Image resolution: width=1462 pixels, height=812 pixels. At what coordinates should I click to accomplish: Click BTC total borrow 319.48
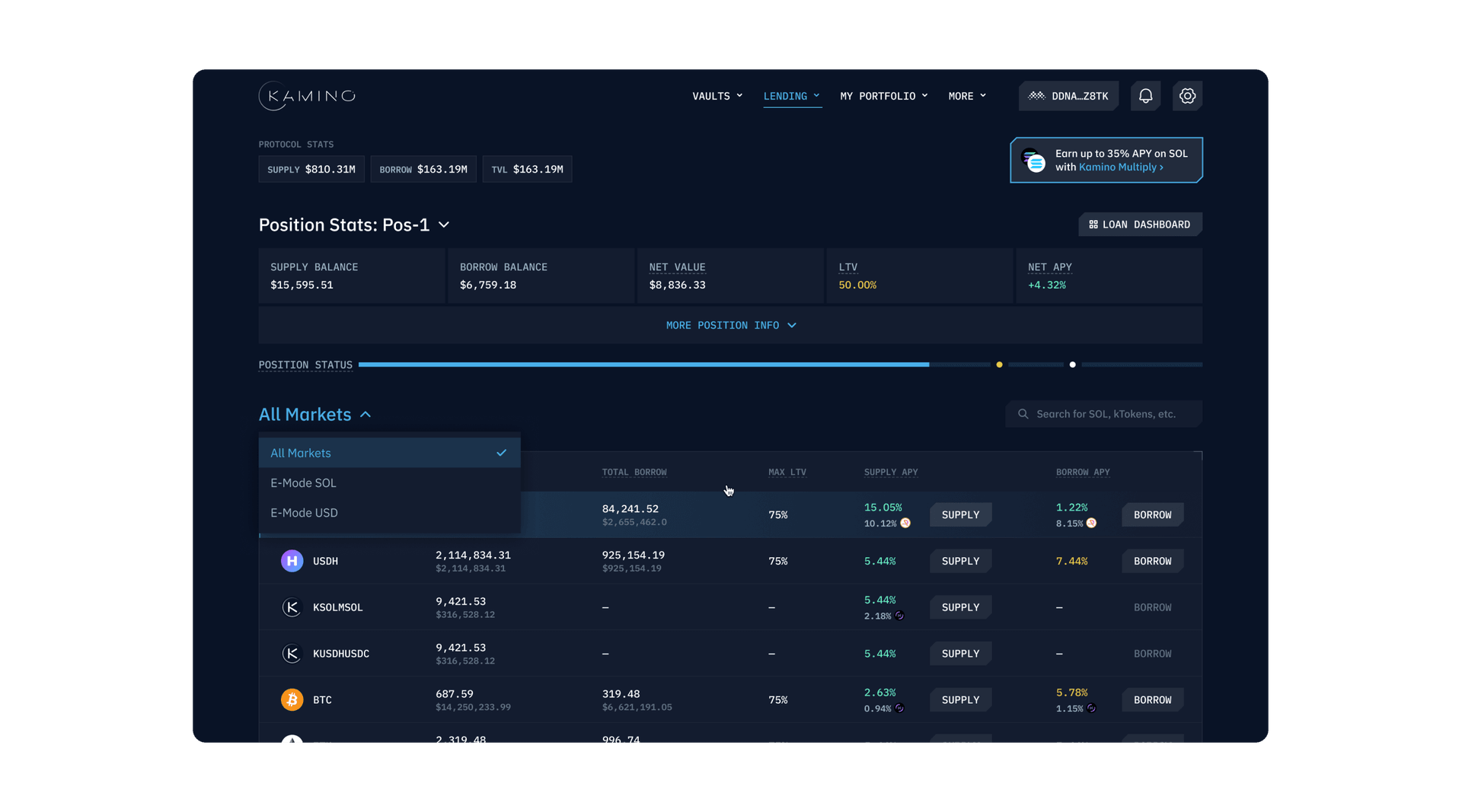(x=621, y=694)
